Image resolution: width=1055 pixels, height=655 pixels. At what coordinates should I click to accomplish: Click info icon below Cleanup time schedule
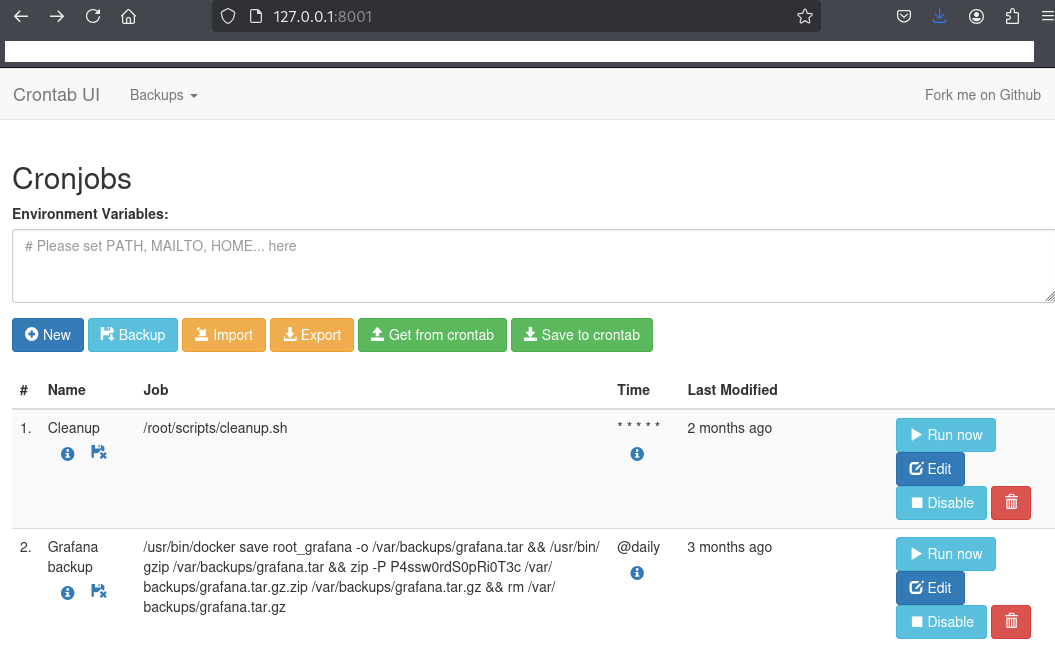(637, 454)
